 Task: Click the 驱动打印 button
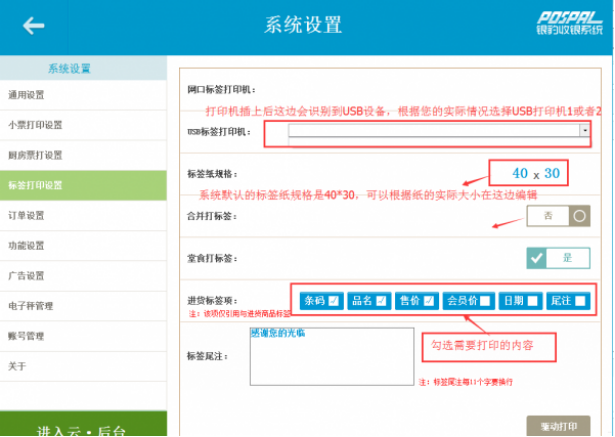(557, 427)
